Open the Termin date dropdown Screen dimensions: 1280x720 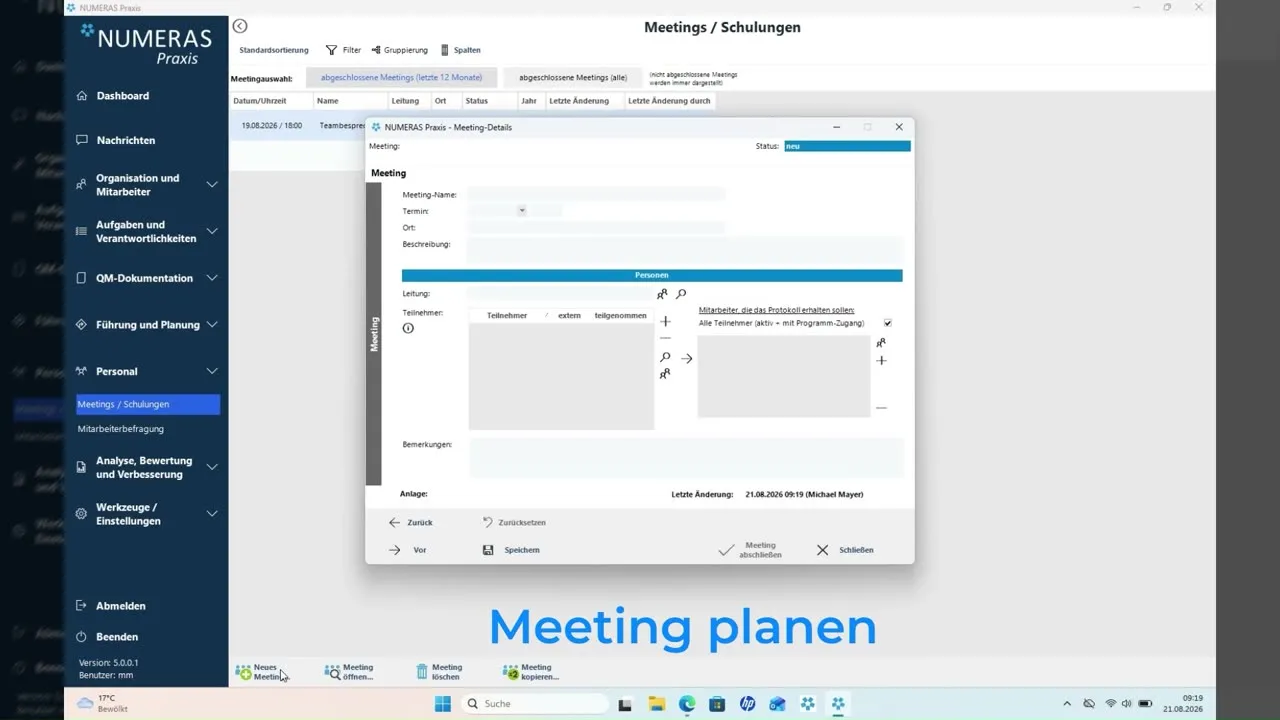(x=521, y=210)
